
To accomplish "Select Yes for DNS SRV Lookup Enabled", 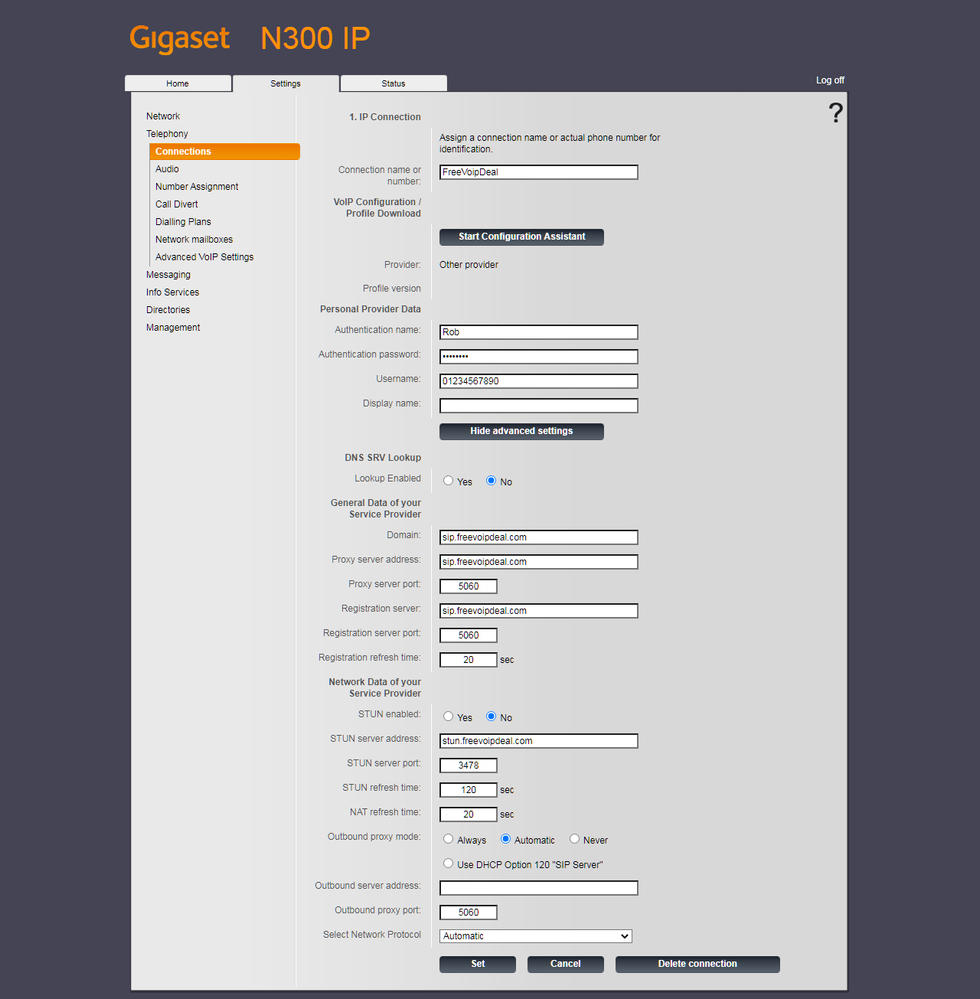I will (x=448, y=481).
